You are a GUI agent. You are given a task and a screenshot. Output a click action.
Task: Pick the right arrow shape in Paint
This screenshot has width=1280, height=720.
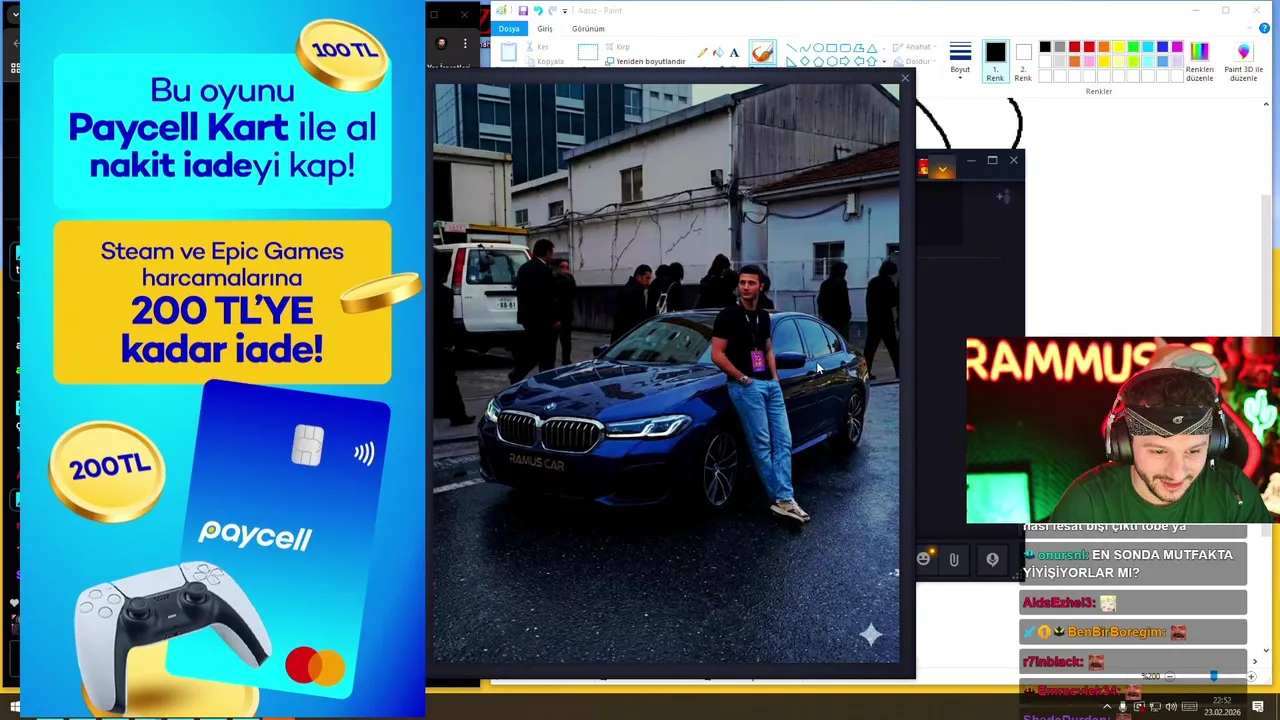(844, 61)
